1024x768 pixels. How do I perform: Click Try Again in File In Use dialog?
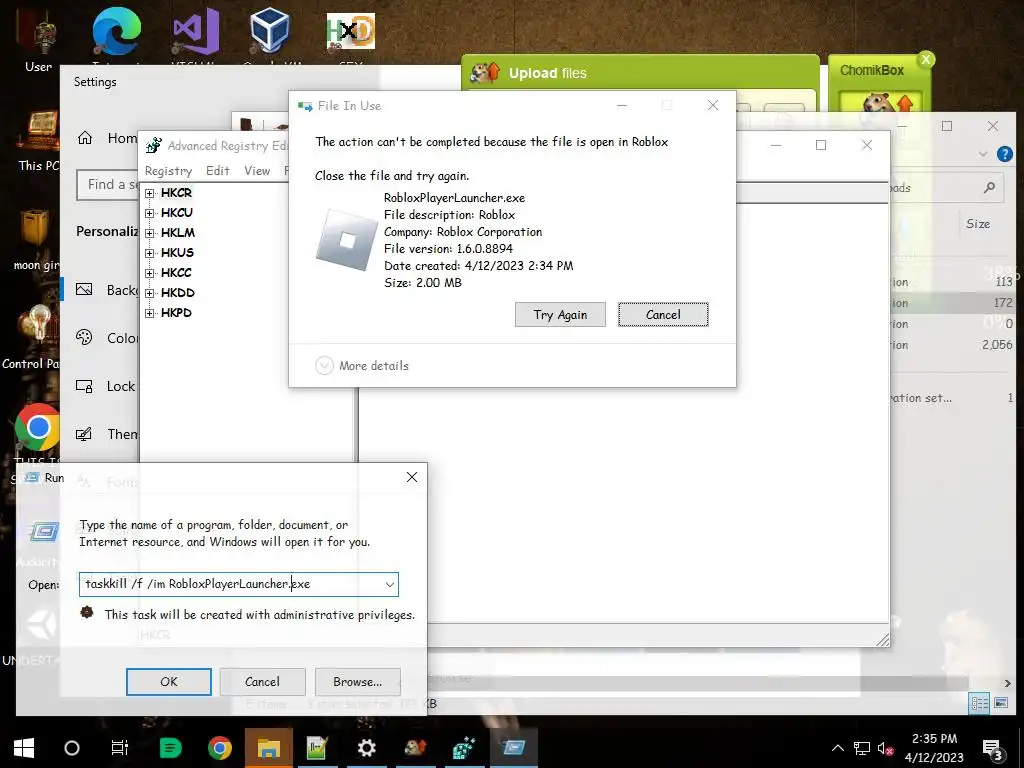coord(560,314)
